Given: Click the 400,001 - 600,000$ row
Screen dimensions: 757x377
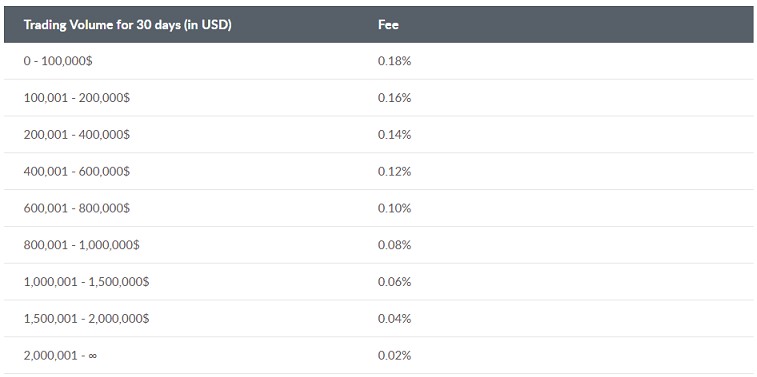Looking at the screenshot, I should (378, 171).
